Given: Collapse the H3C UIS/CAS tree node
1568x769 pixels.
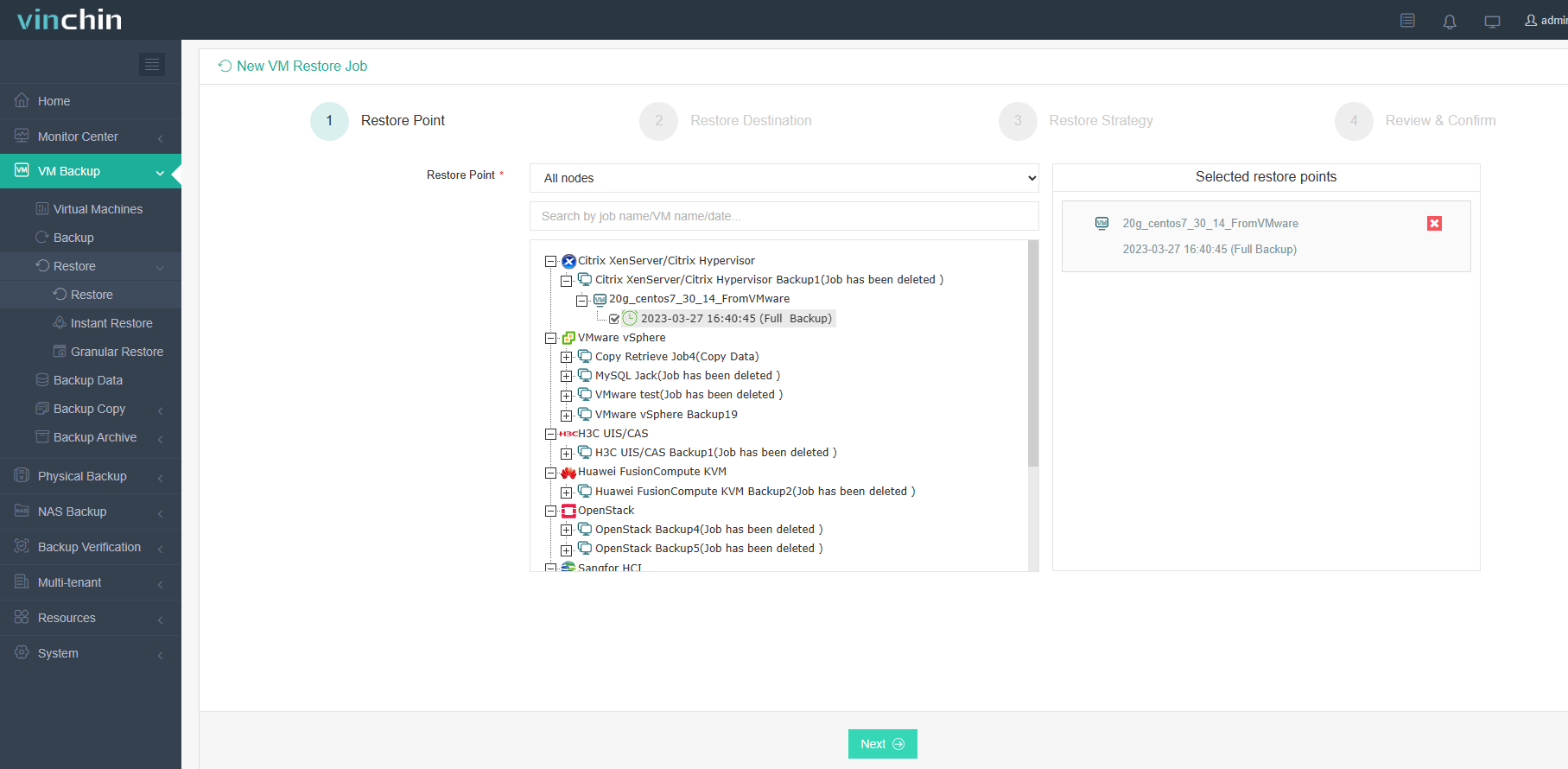Looking at the screenshot, I should point(550,434).
